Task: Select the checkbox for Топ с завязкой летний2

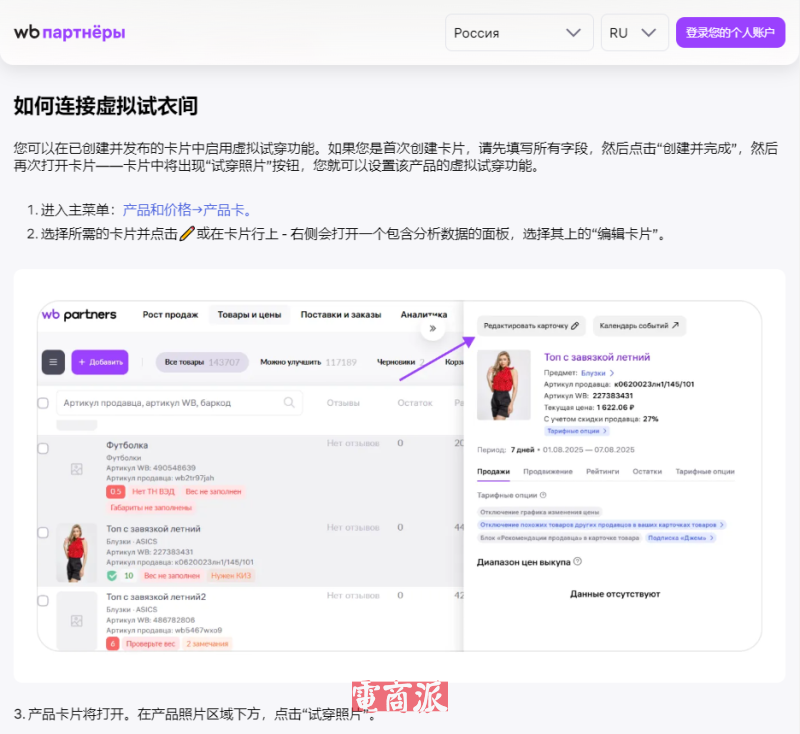Action: (43, 601)
